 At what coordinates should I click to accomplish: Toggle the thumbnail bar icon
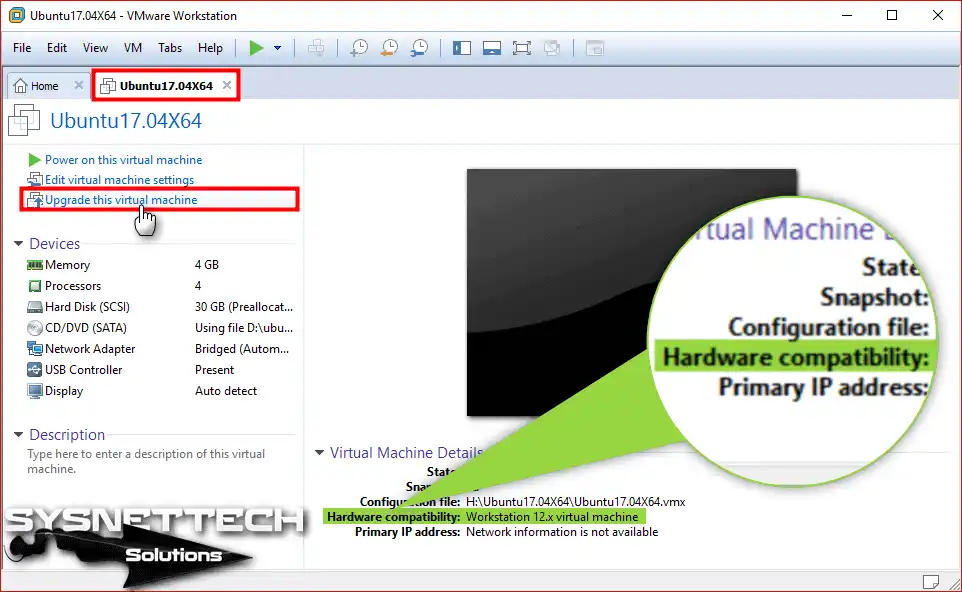(x=491, y=48)
